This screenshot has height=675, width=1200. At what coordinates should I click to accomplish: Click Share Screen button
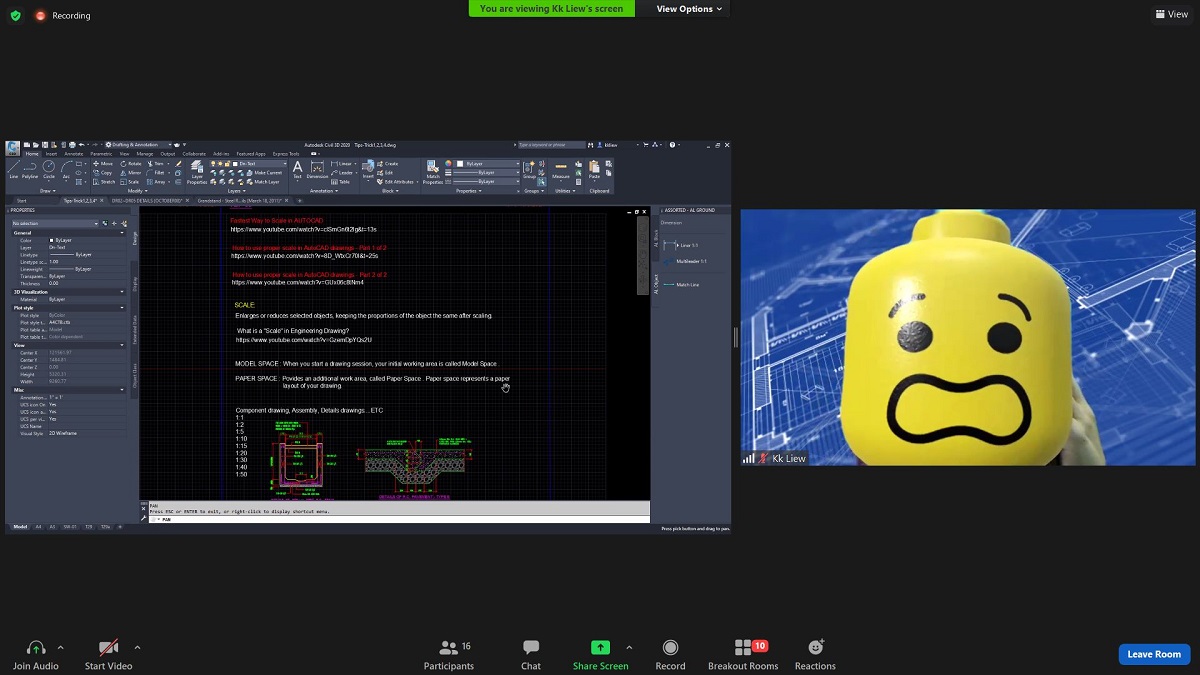(x=600, y=654)
